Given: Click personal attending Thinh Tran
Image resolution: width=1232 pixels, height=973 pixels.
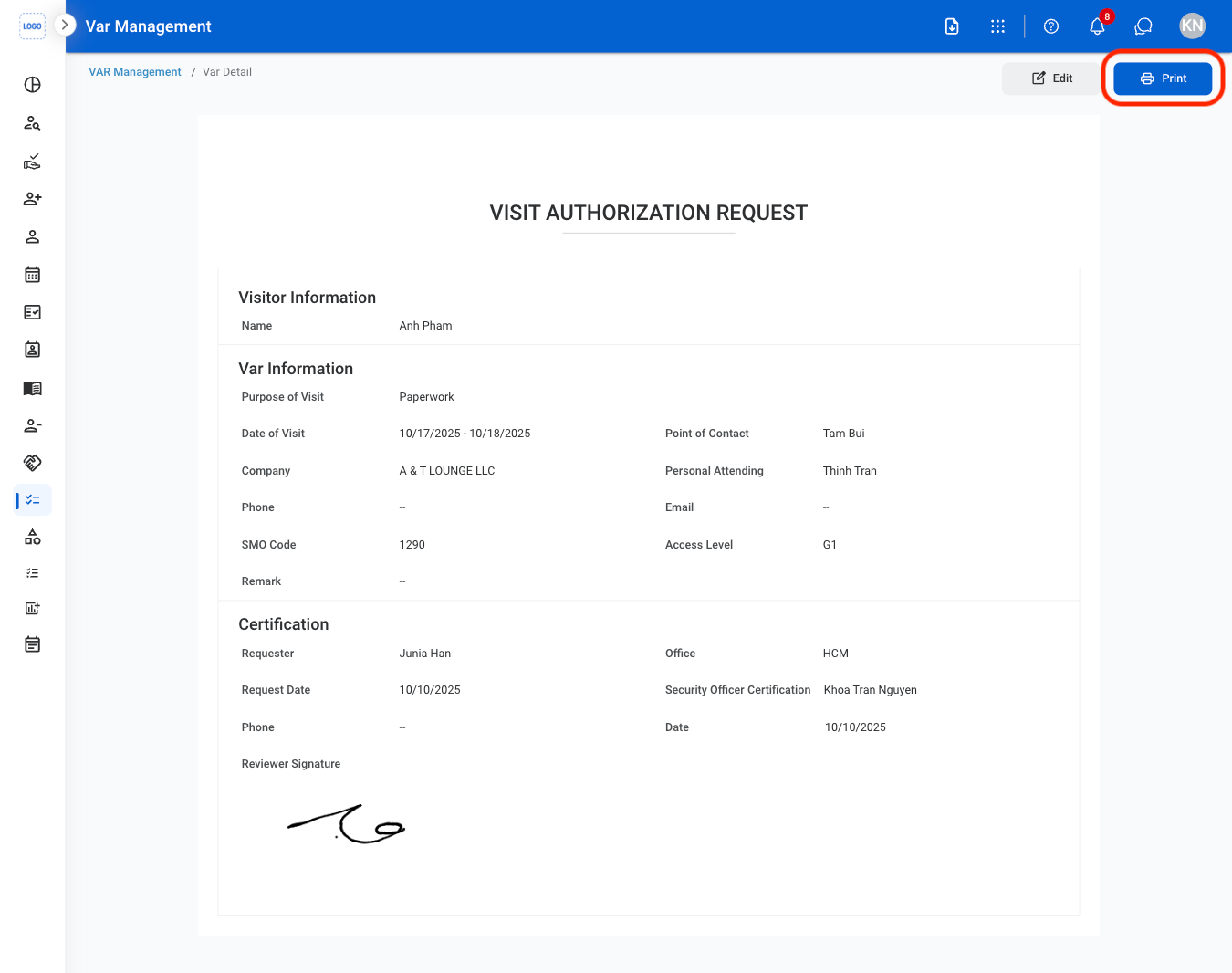Looking at the screenshot, I should (x=850, y=471).
